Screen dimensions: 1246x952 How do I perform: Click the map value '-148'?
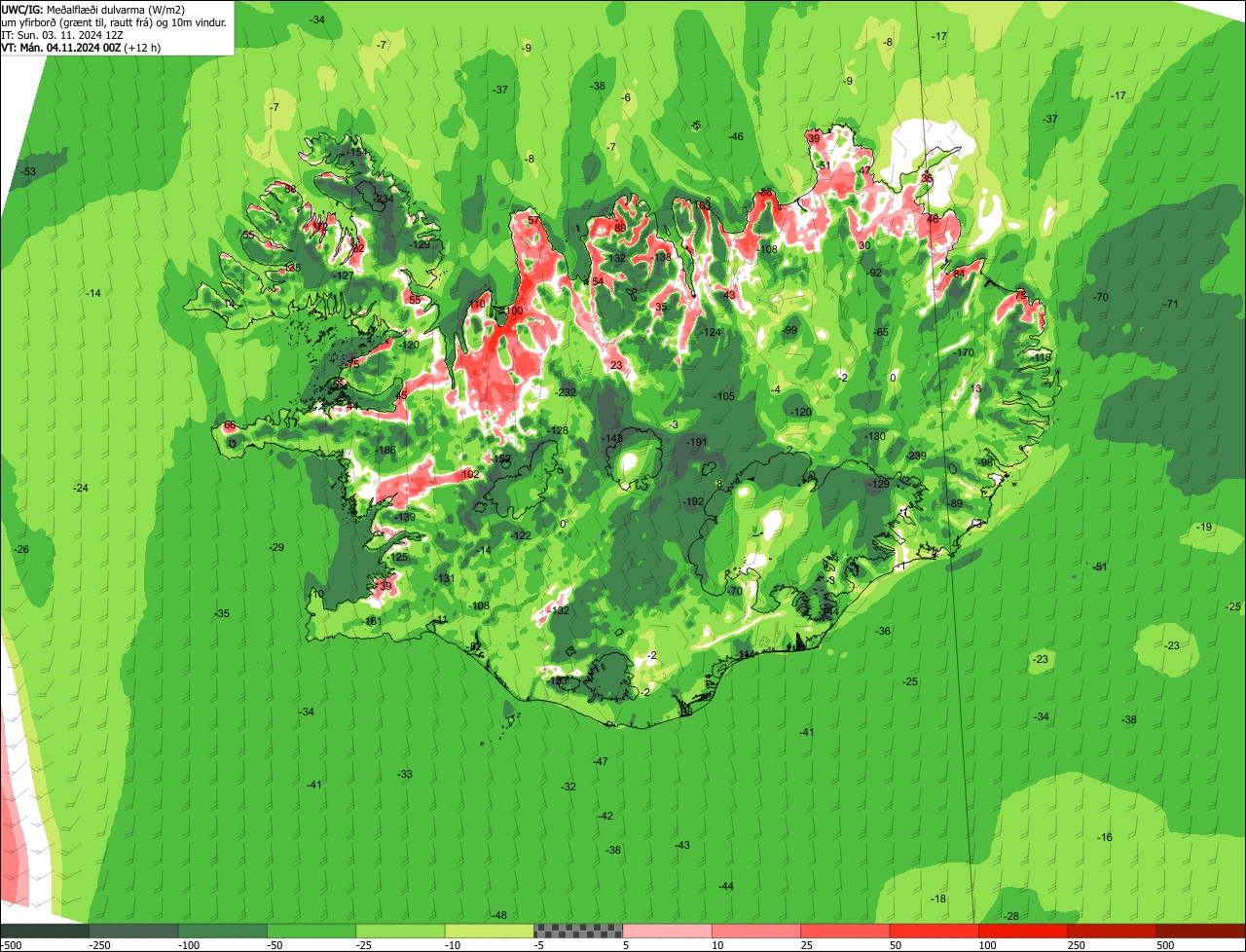click(x=612, y=439)
